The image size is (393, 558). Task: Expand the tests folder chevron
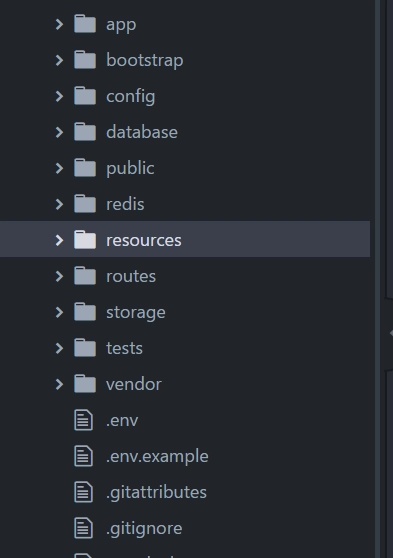click(59, 348)
